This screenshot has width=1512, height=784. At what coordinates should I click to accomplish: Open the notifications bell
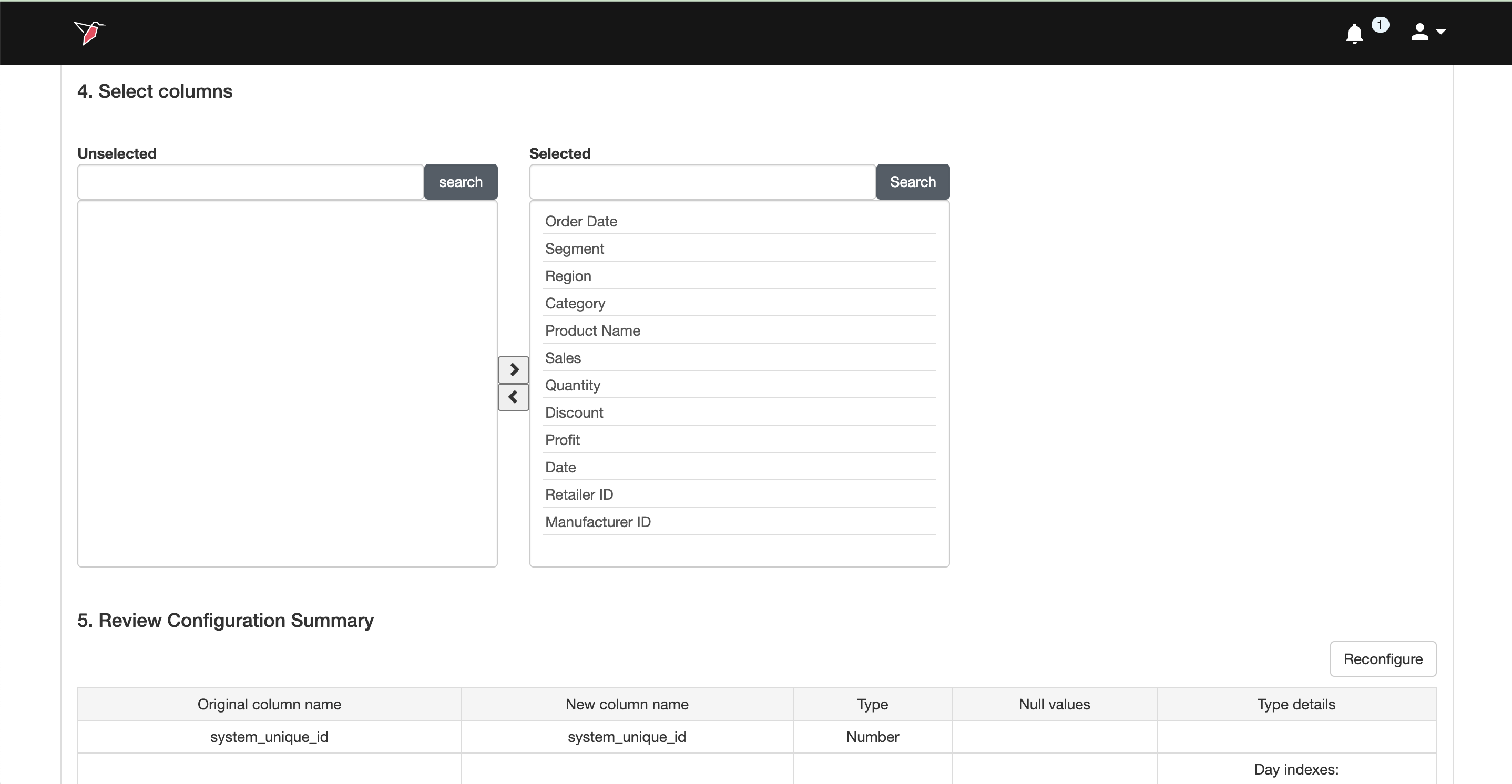(1354, 34)
